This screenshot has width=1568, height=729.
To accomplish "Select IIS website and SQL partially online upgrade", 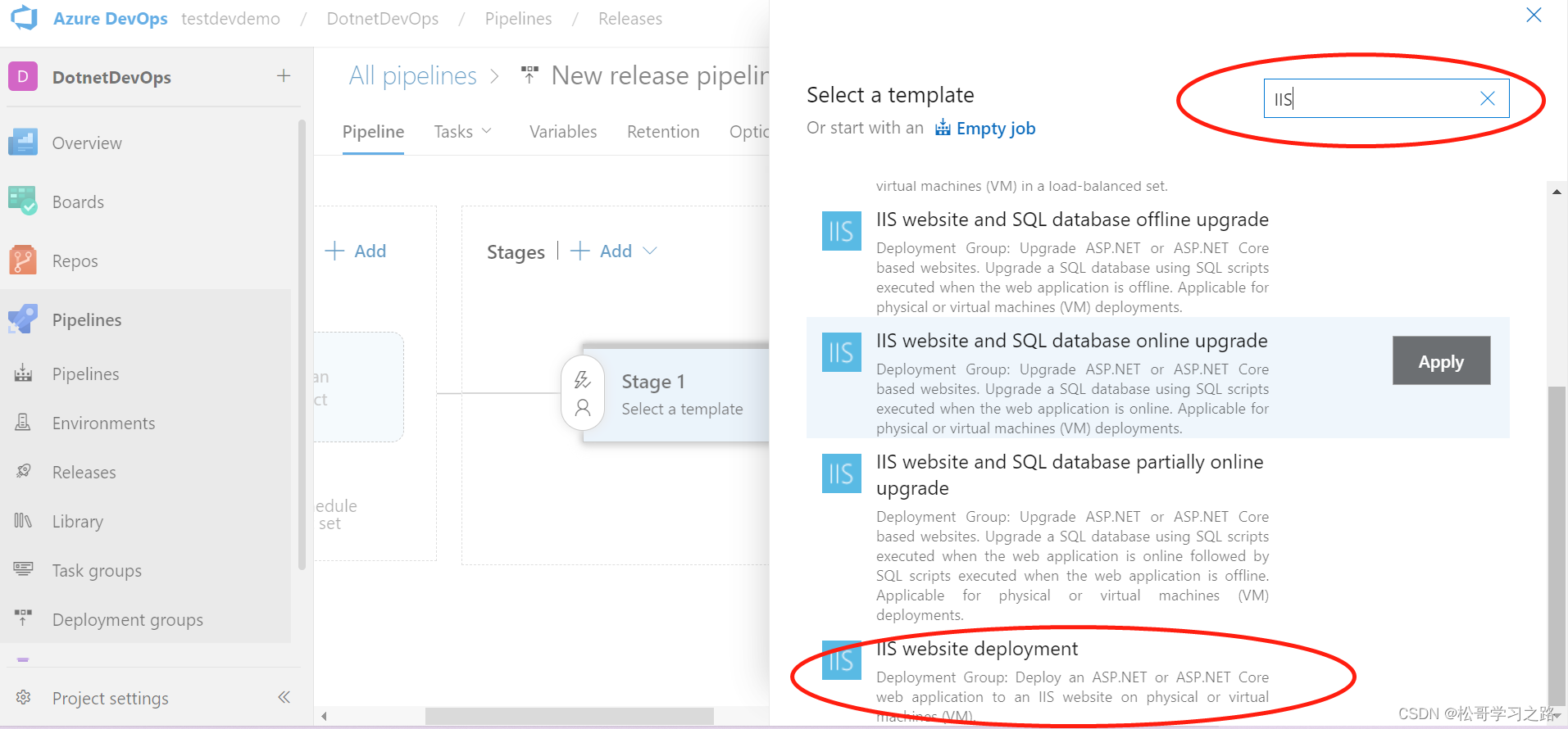I will [1070, 475].
